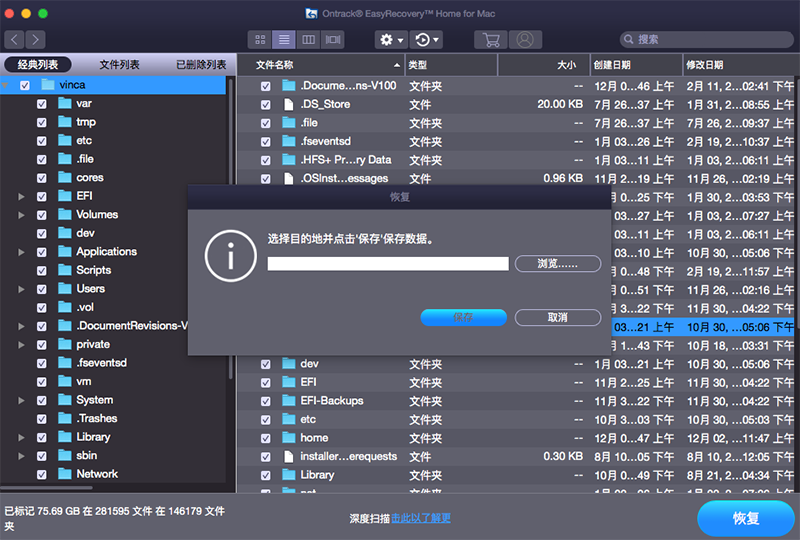Click the large 恢复 recover button
This screenshot has width=800, height=540.
(x=746, y=518)
